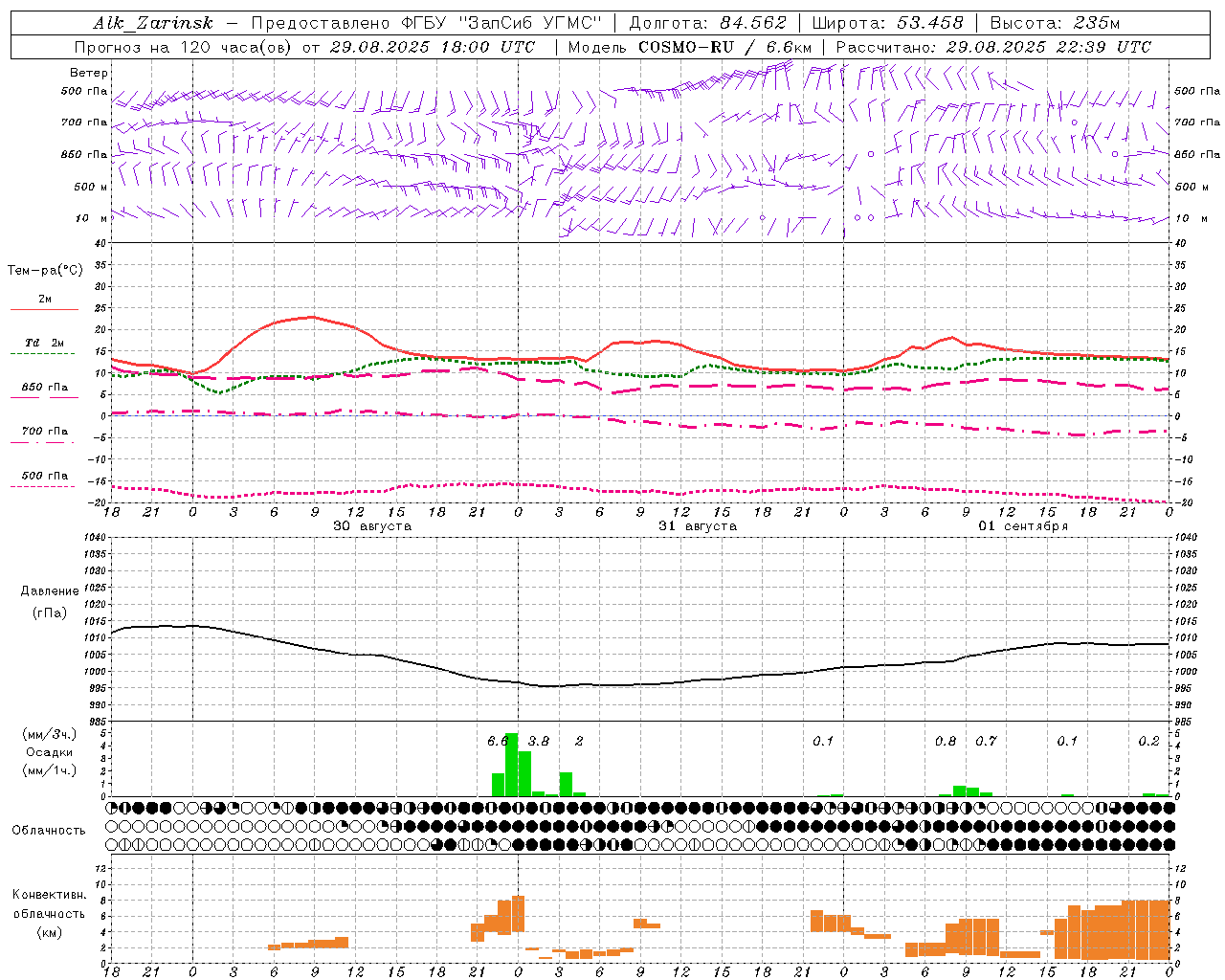
Task: Click the 6.6 precipitation value
Action: (498, 741)
